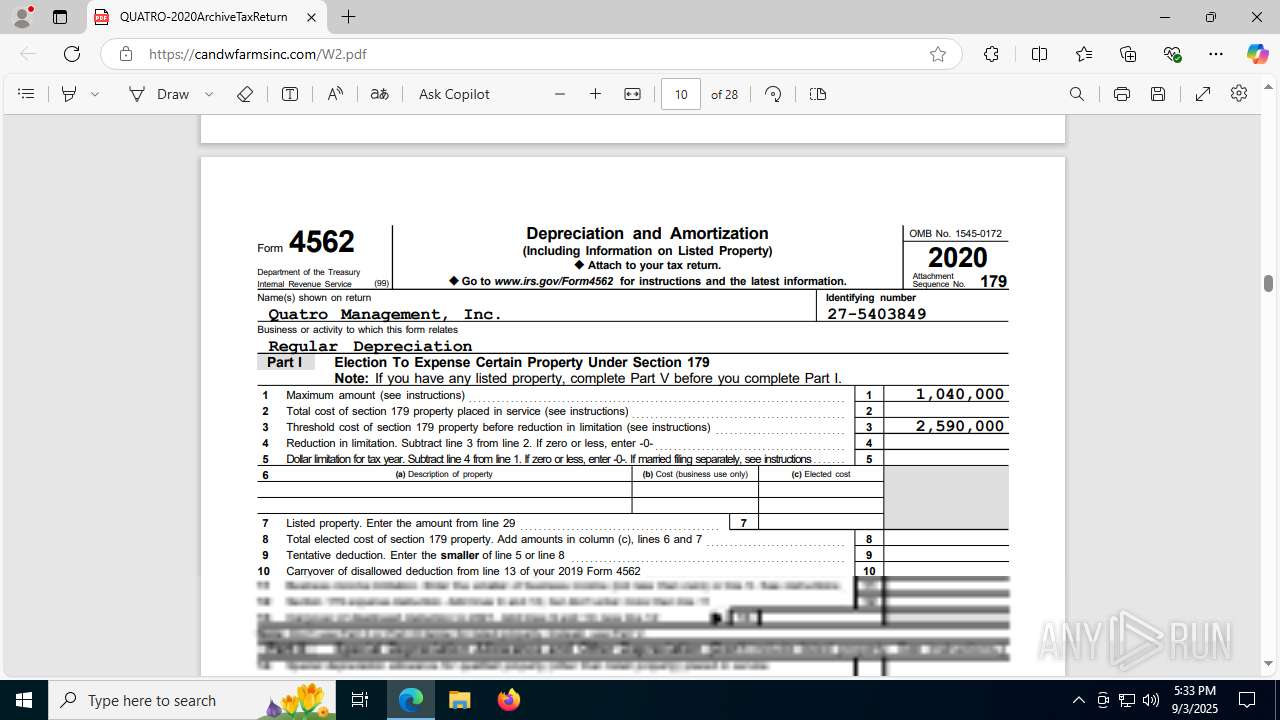This screenshot has width=1280, height=720.
Task: Open the notification center
Action: click(1247, 700)
